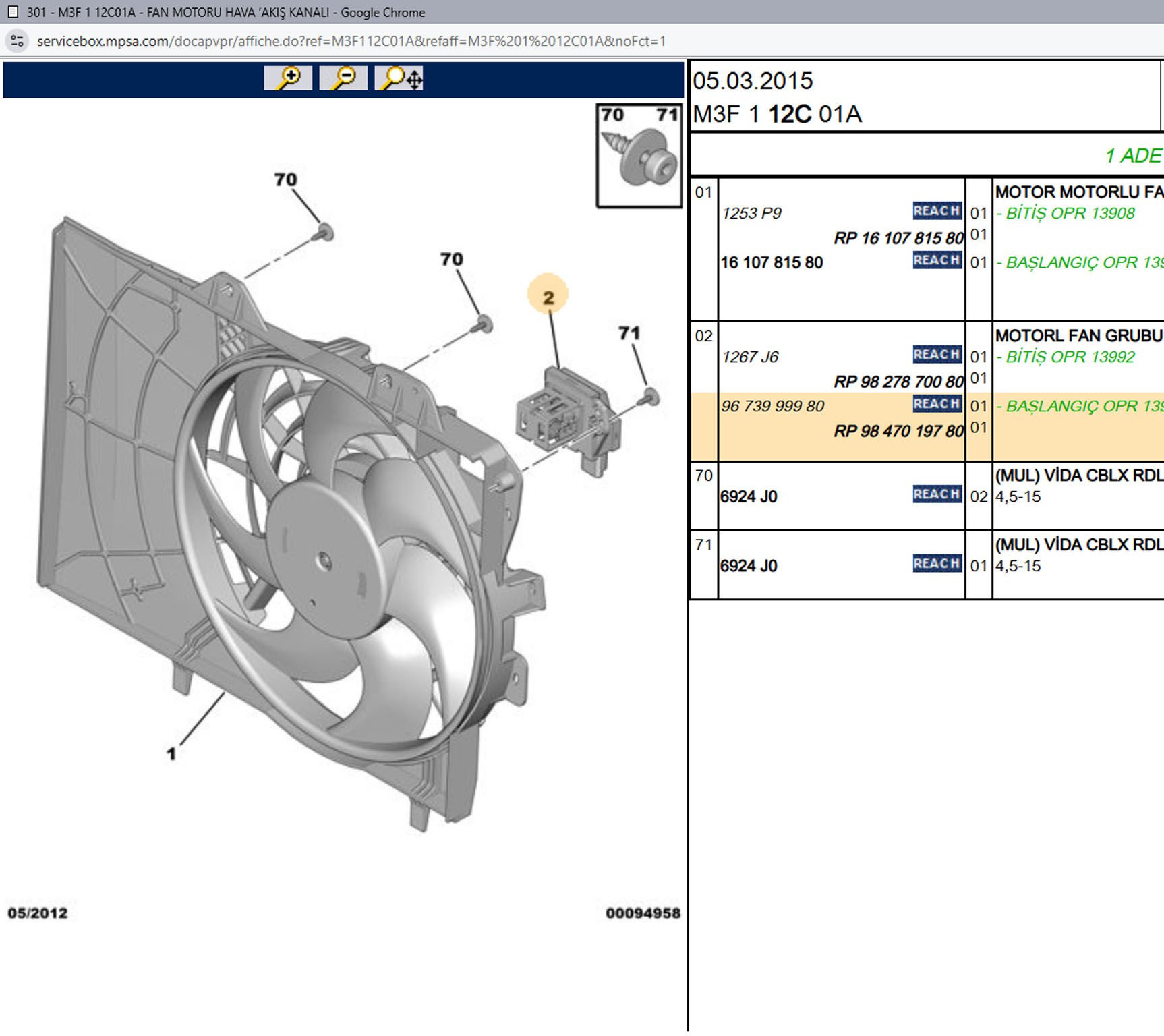Click REACH badge next to 1253 P9
1164x1036 pixels.
click(x=937, y=211)
